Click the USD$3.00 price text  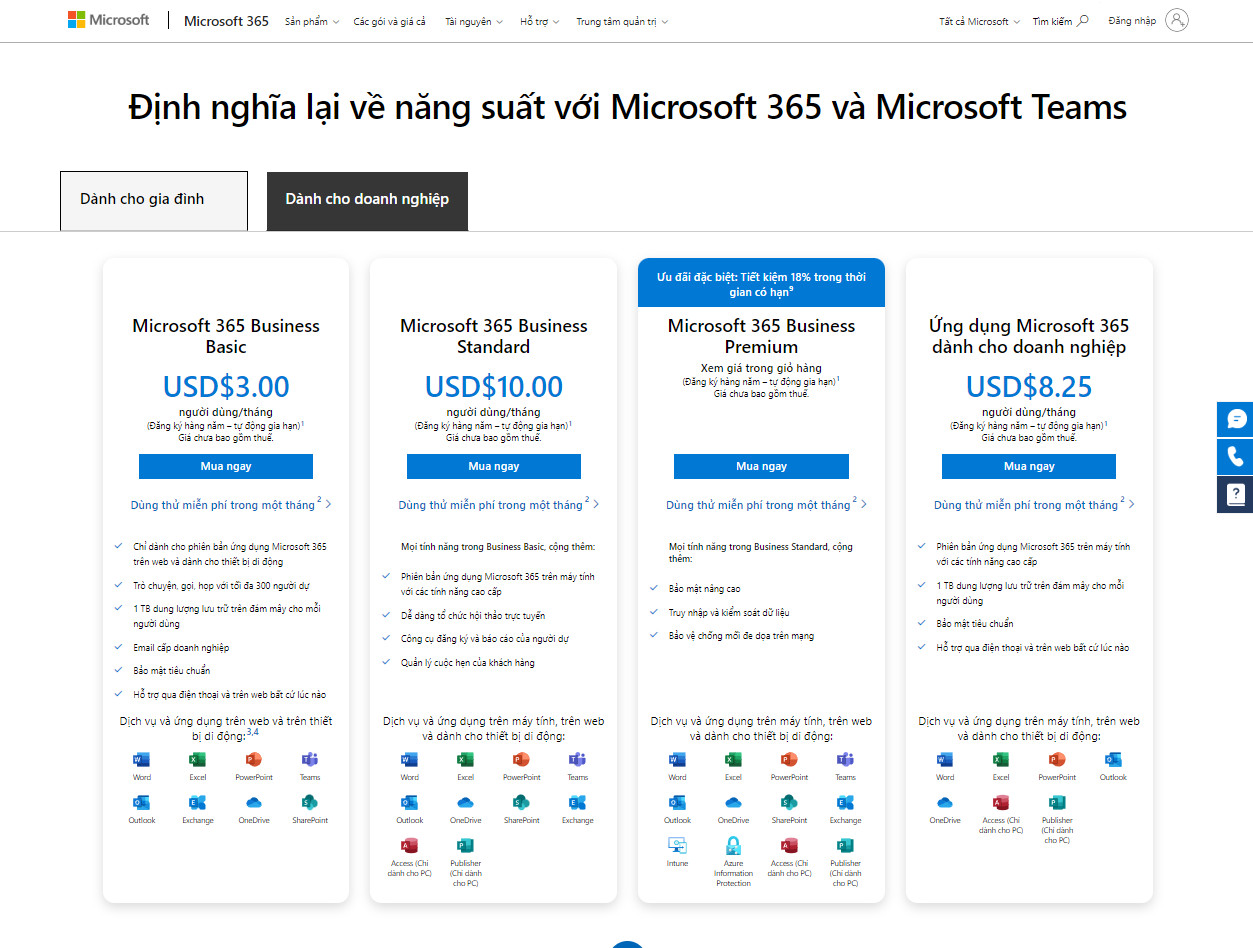(x=226, y=386)
